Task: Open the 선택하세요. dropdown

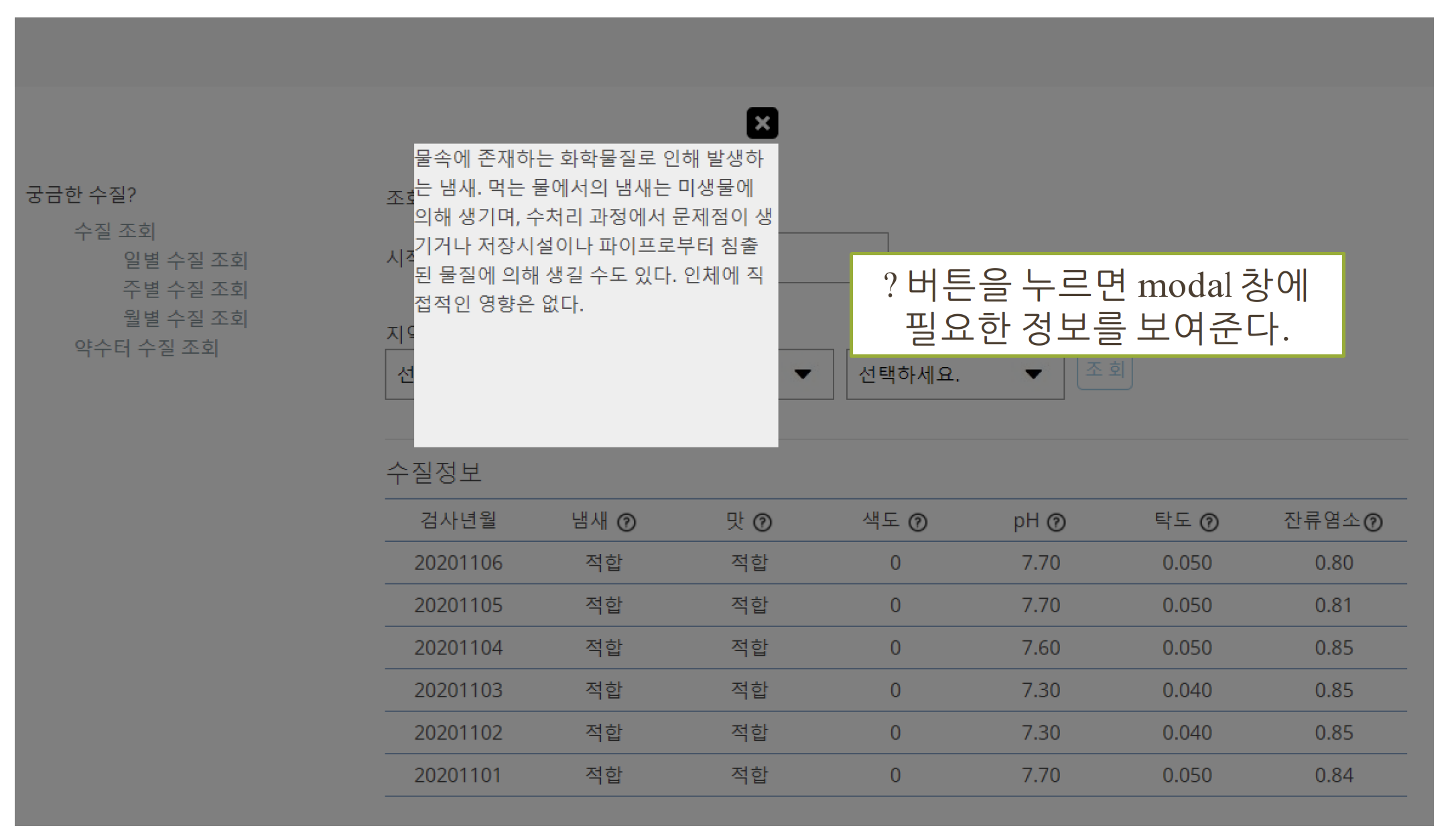Action: pyautogui.click(x=954, y=374)
